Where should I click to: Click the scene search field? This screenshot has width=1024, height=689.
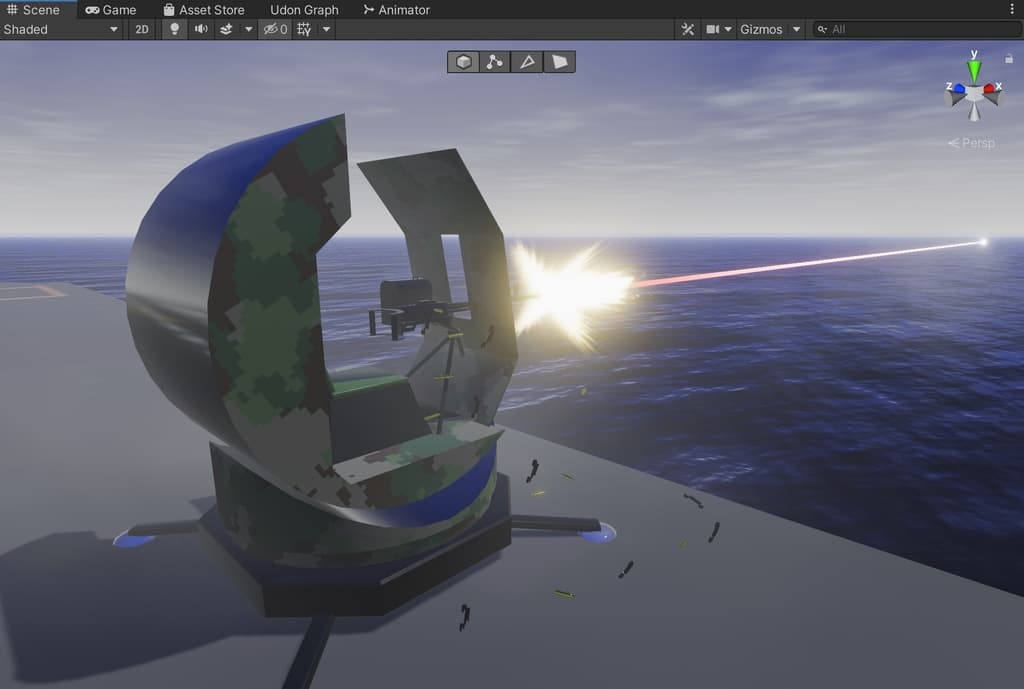915,29
